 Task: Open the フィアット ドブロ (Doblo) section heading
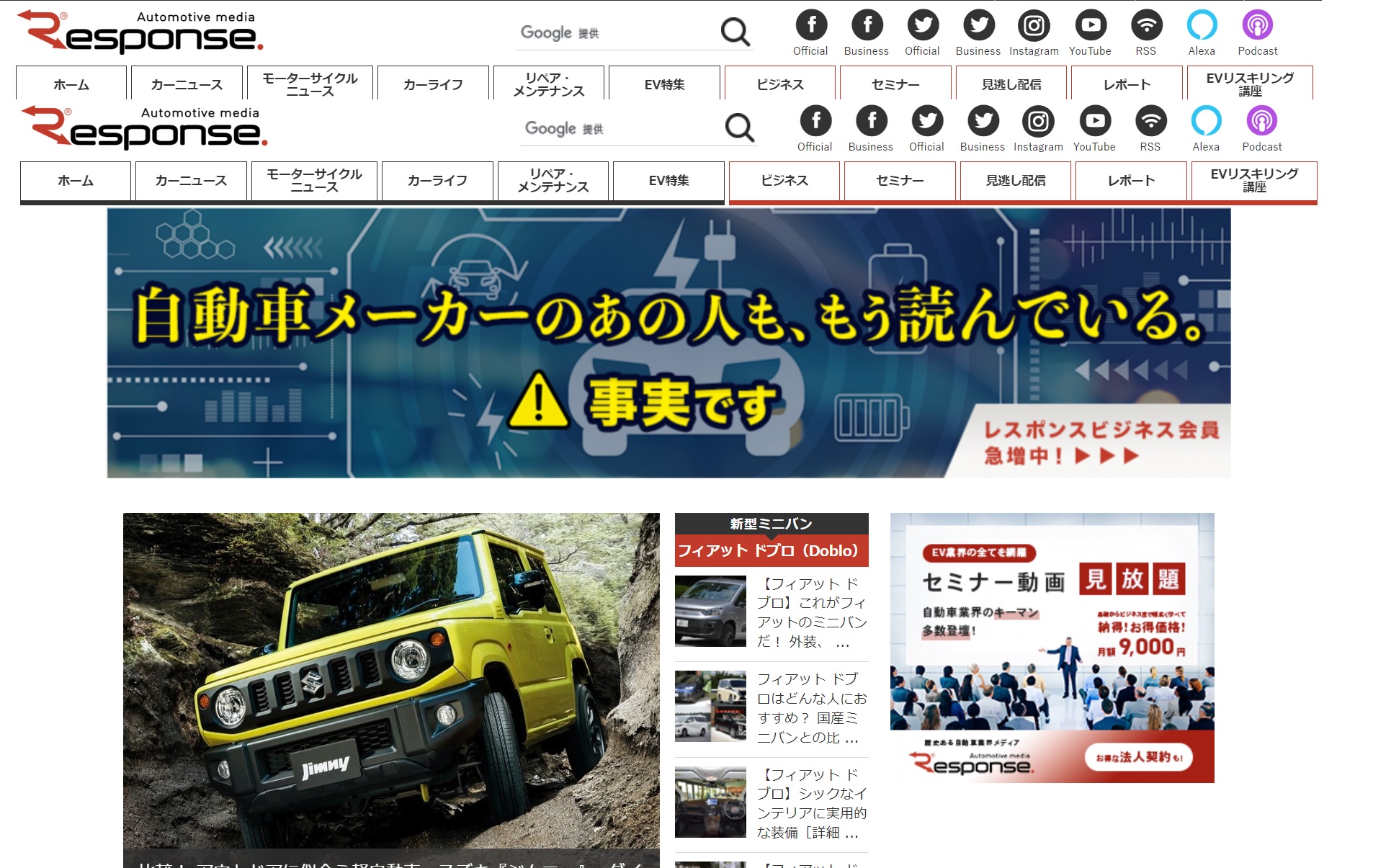pos(772,550)
